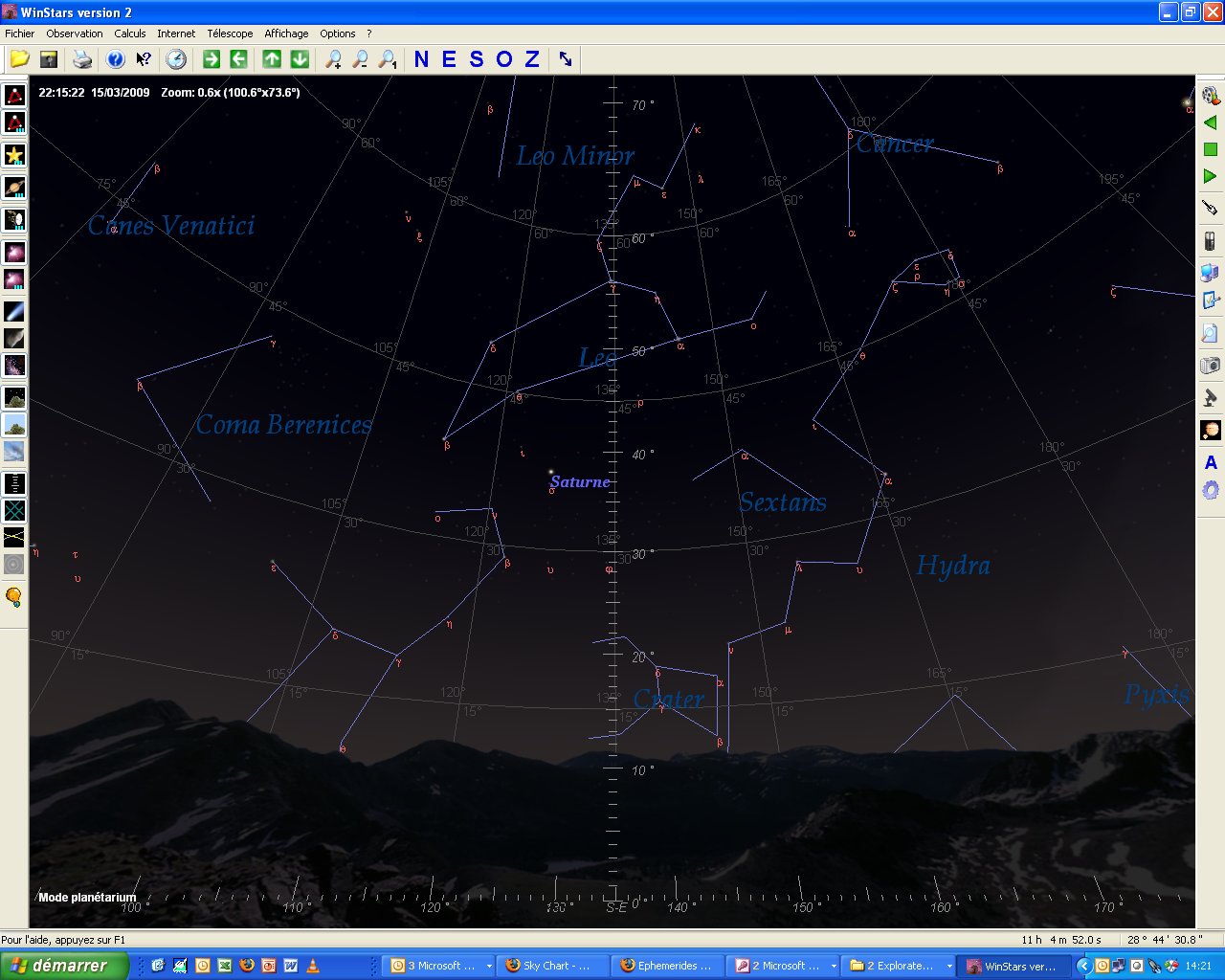Print the sky chart with printer icon

pyautogui.click(x=82, y=59)
